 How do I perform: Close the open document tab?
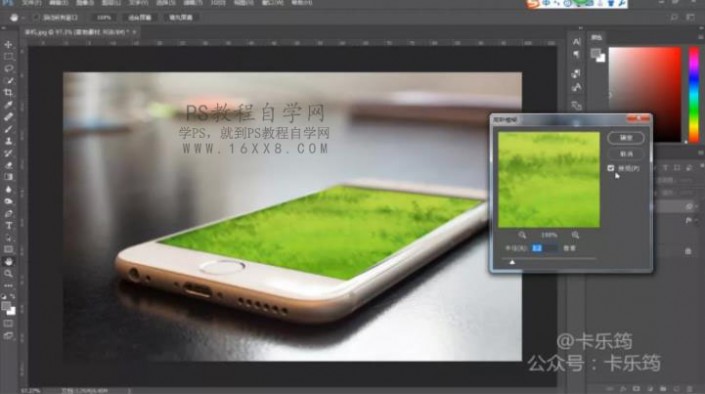point(134,32)
